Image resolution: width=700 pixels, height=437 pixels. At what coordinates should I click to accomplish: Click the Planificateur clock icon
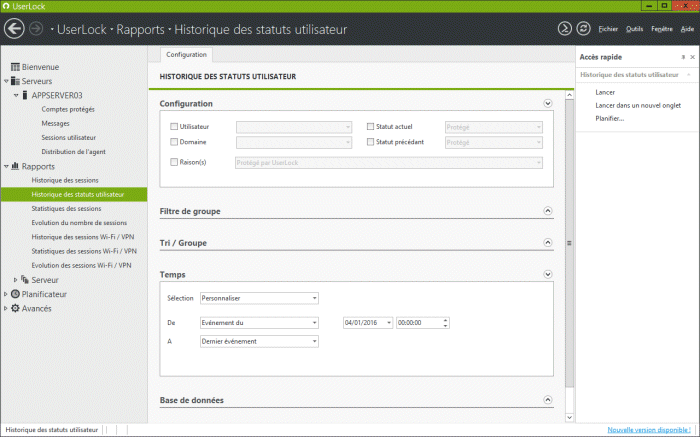[x=15, y=294]
